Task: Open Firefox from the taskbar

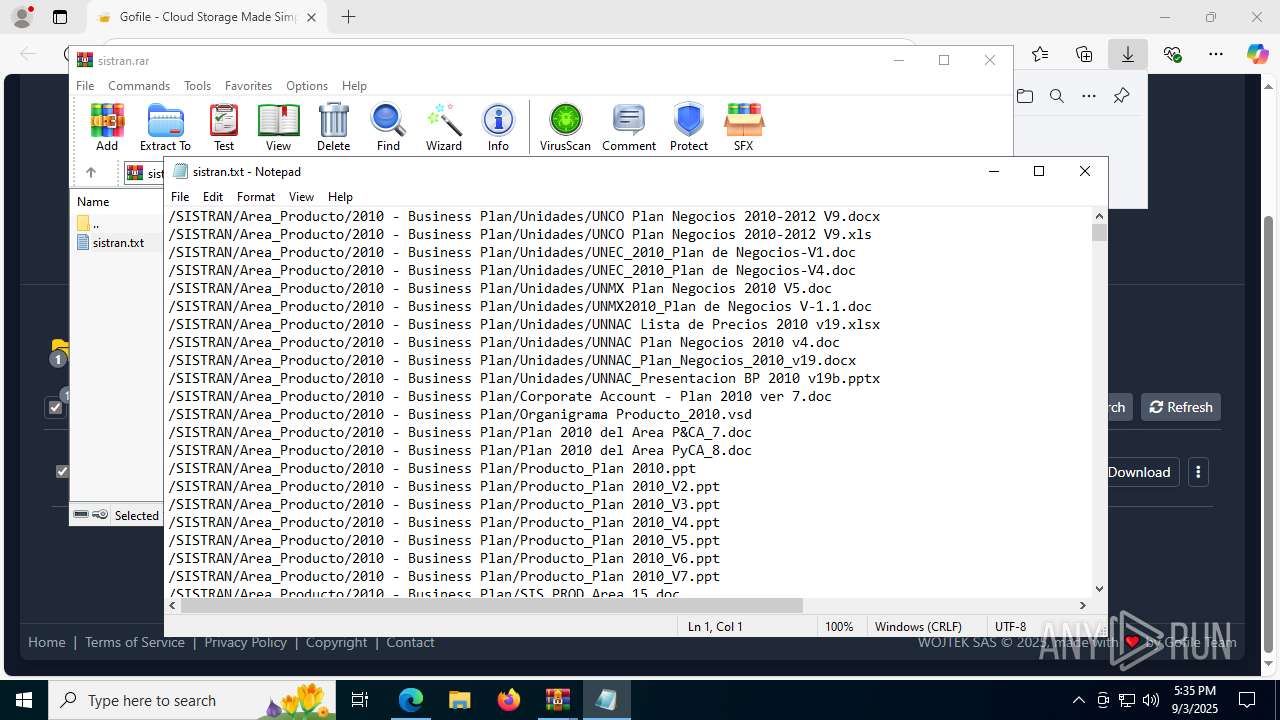Action: [x=509, y=700]
